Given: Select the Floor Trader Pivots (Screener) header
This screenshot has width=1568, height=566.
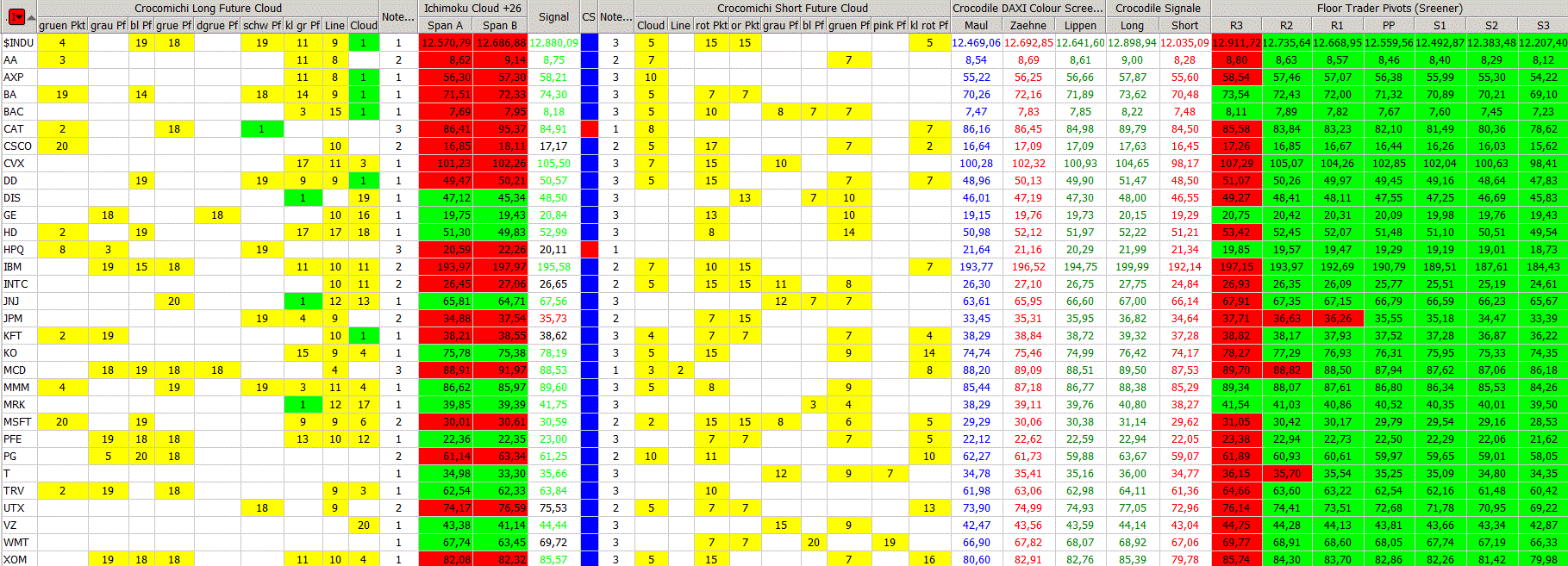Looking at the screenshot, I should tap(1389, 8).
